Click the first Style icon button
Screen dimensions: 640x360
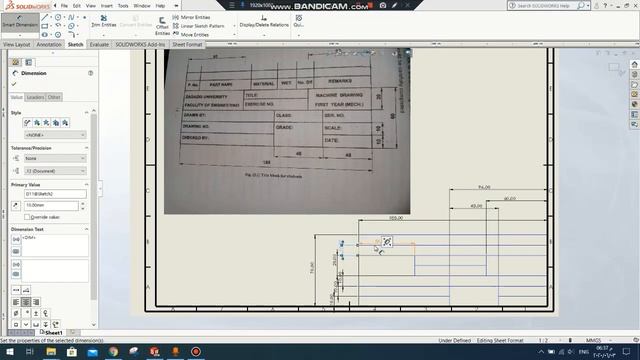coord(27,122)
